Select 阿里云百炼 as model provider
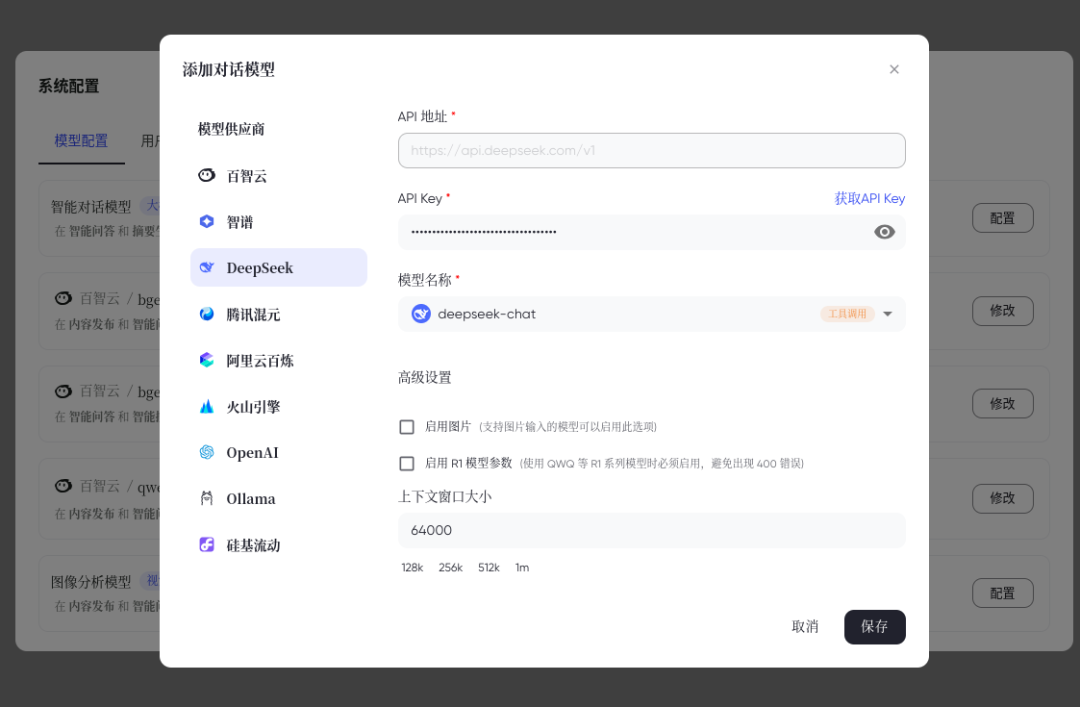1080x707 pixels. (278, 360)
